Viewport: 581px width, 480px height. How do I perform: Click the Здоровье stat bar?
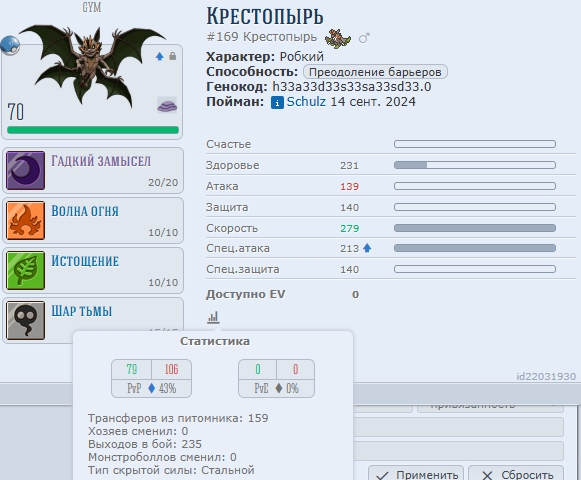tap(475, 165)
